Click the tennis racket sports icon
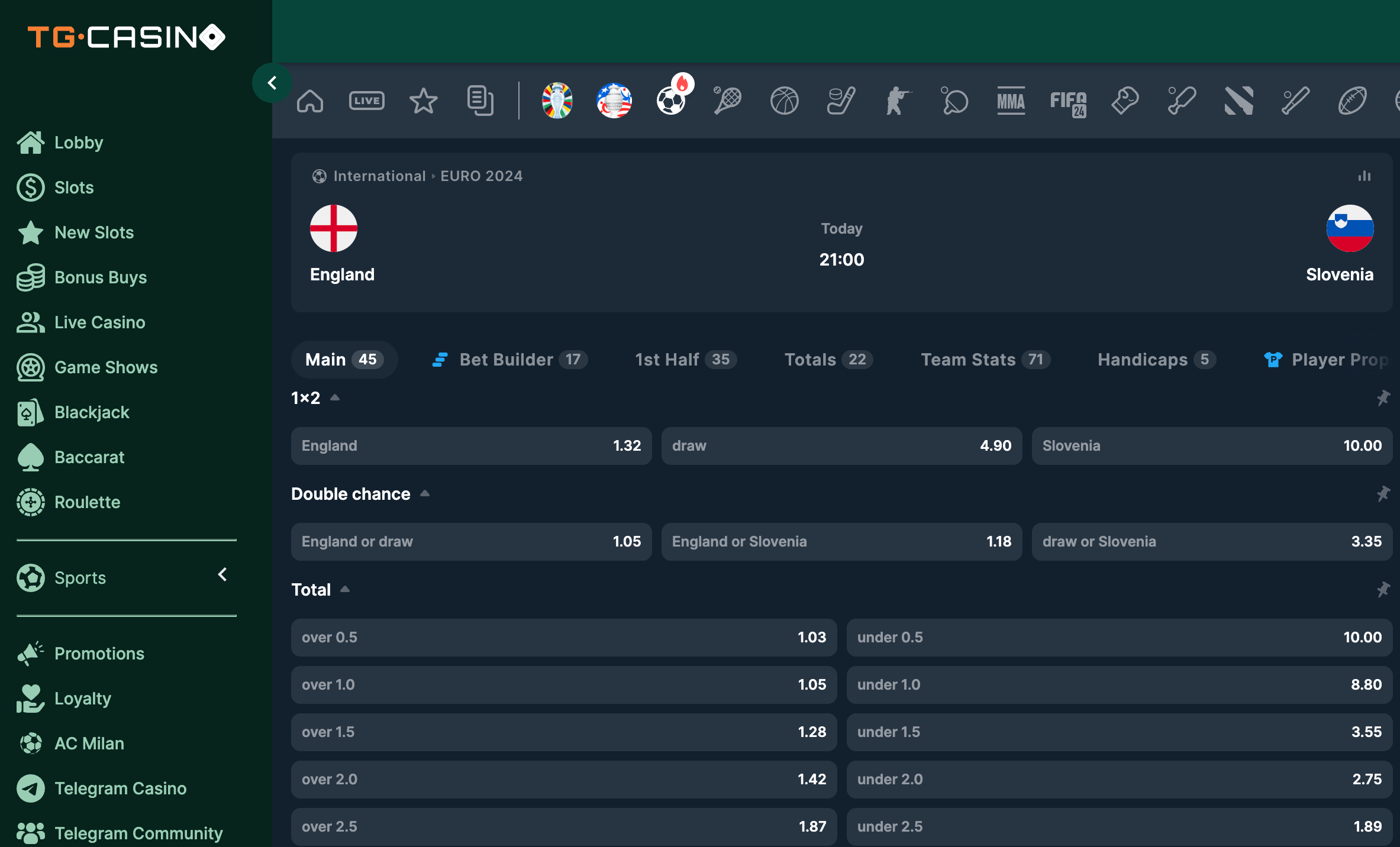Screen dimensions: 1400x847 pyautogui.click(x=727, y=99)
